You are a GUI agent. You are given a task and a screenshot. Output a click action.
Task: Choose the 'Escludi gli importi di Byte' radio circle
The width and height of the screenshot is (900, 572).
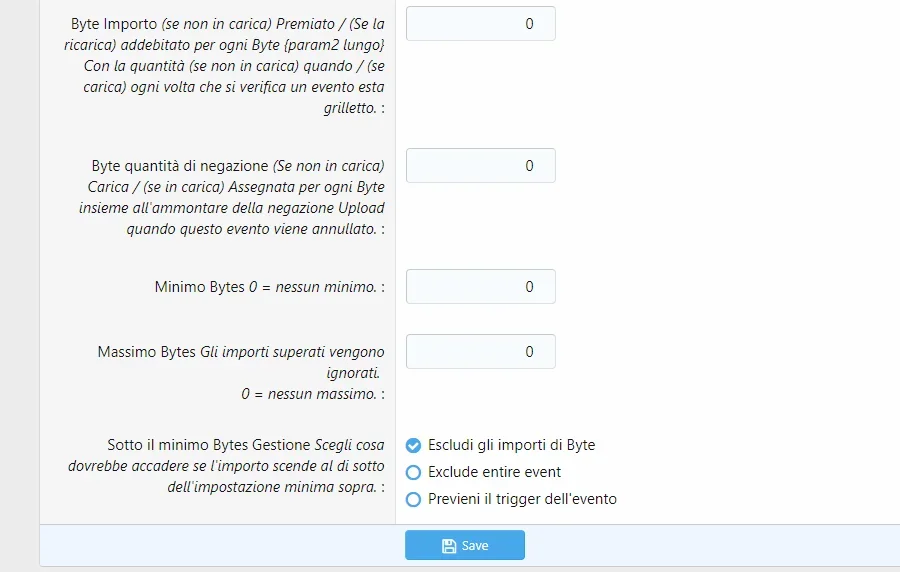(413, 445)
